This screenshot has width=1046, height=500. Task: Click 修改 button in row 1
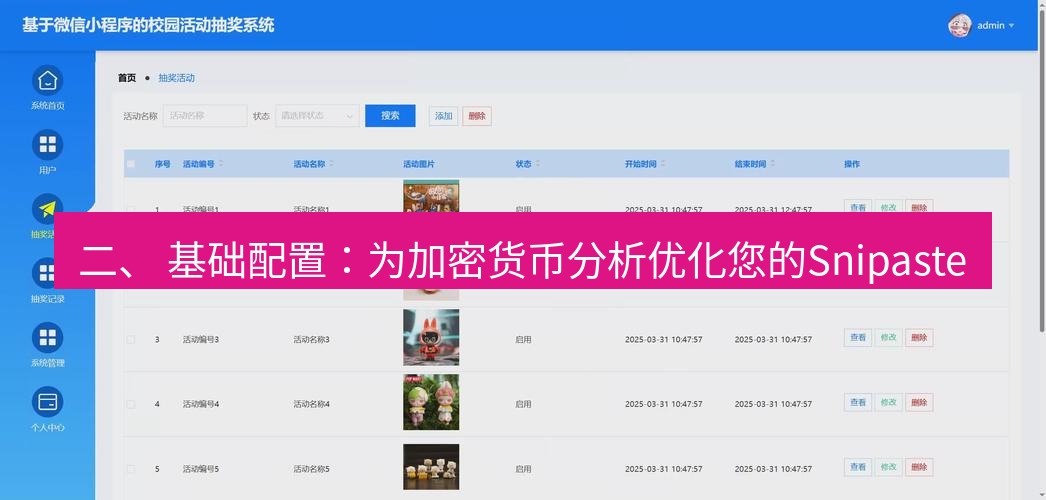tap(889, 205)
